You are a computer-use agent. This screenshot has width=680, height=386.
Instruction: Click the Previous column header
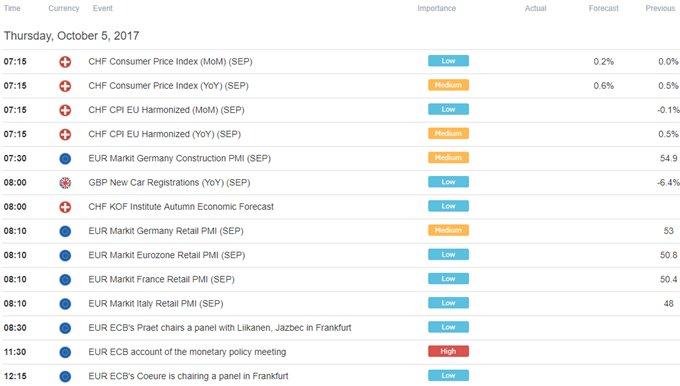click(x=660, y=8)
